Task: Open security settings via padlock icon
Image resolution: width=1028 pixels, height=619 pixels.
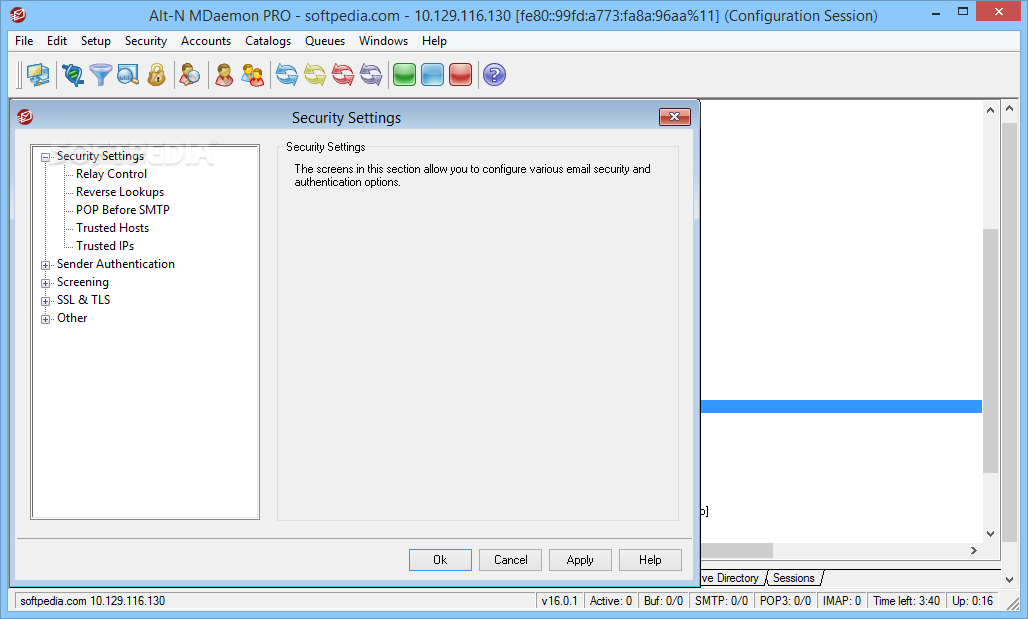Action: click(x=156, y=75)
